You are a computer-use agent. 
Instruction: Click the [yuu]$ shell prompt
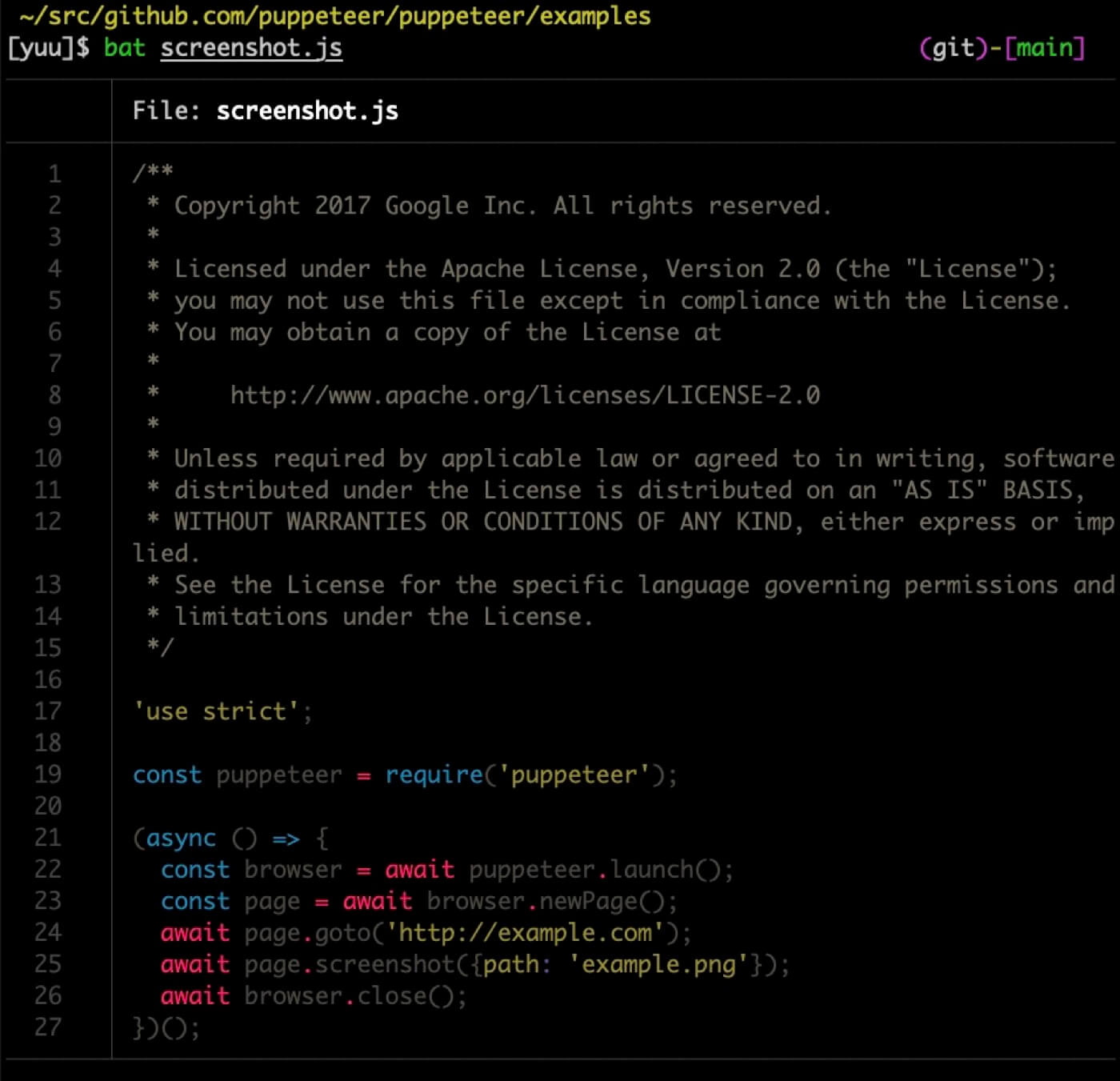tap(48, 48)
